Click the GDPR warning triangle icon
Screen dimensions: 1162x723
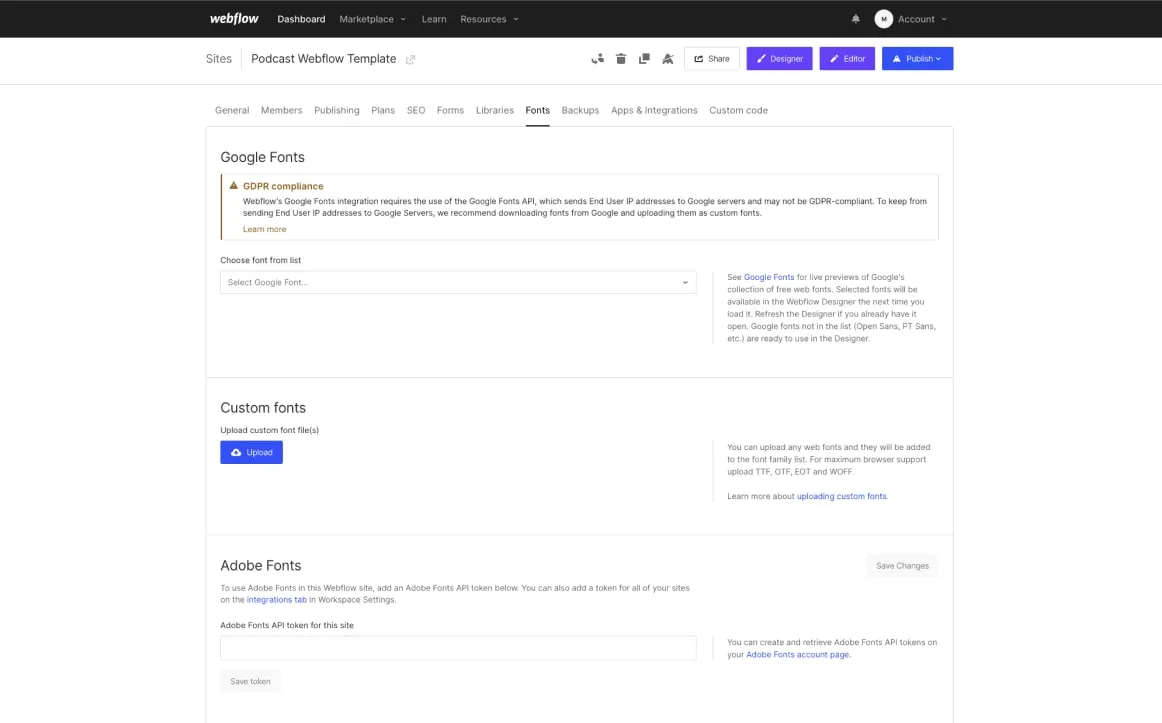tap(233, 186)
